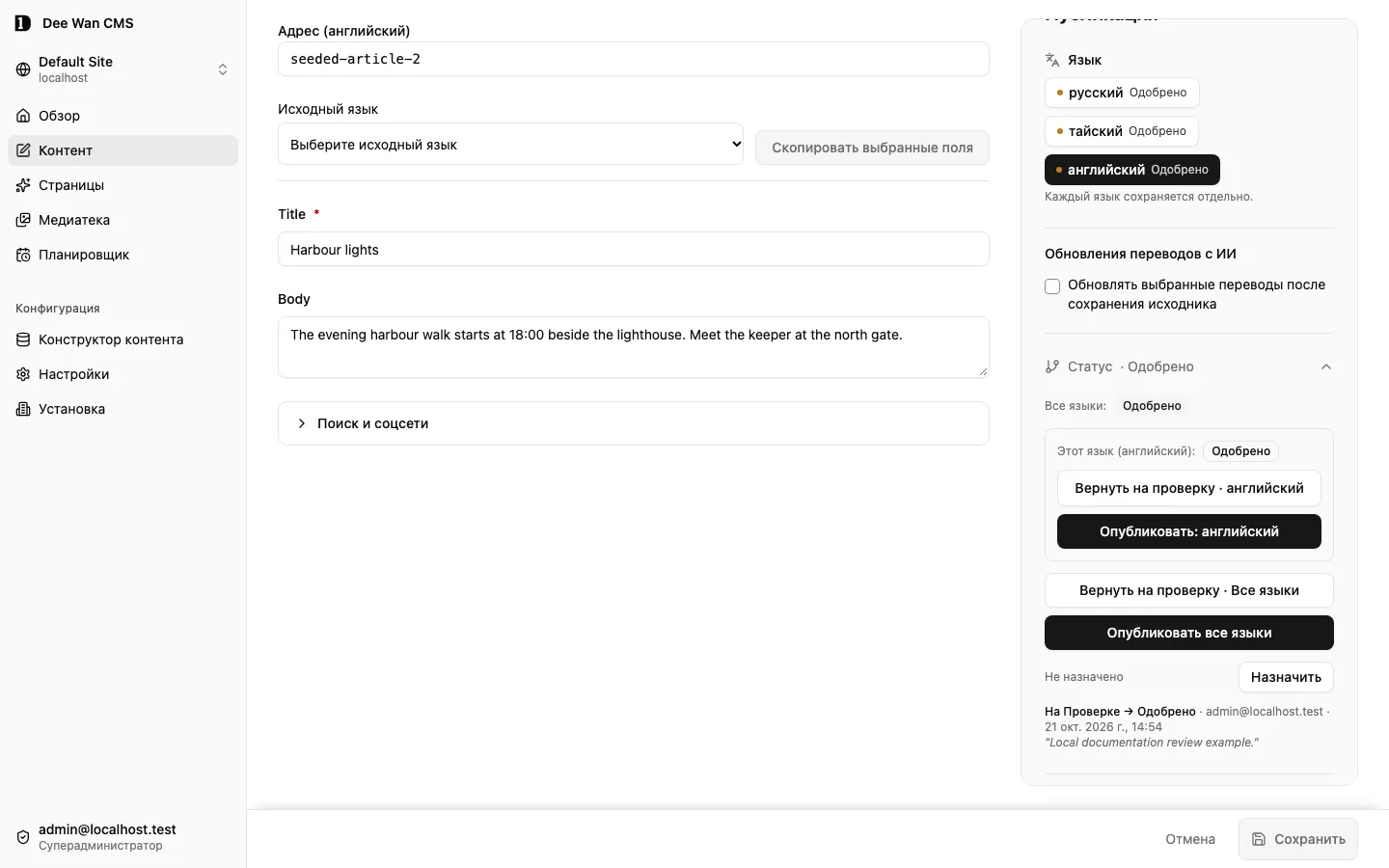Click the building icon next to Установка
Viewport: 1389px width, 868px height.
tap(23, 409)
